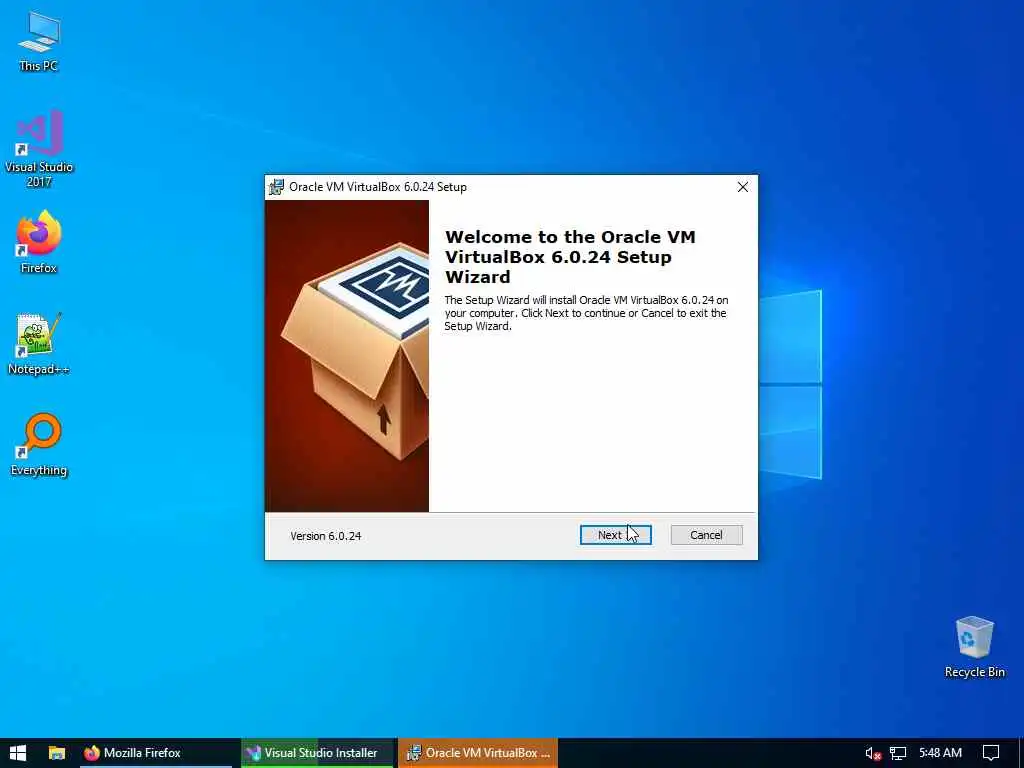
Task: Click Next in VirtualBox Setup Wizard
Action: 615,535
